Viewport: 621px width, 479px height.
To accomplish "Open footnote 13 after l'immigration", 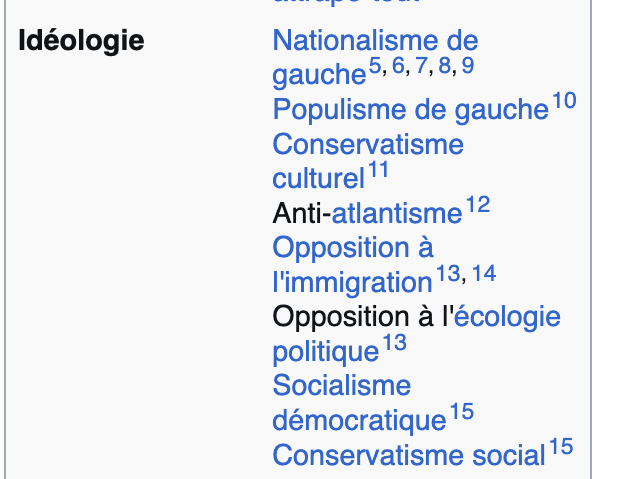I will 448,274.
